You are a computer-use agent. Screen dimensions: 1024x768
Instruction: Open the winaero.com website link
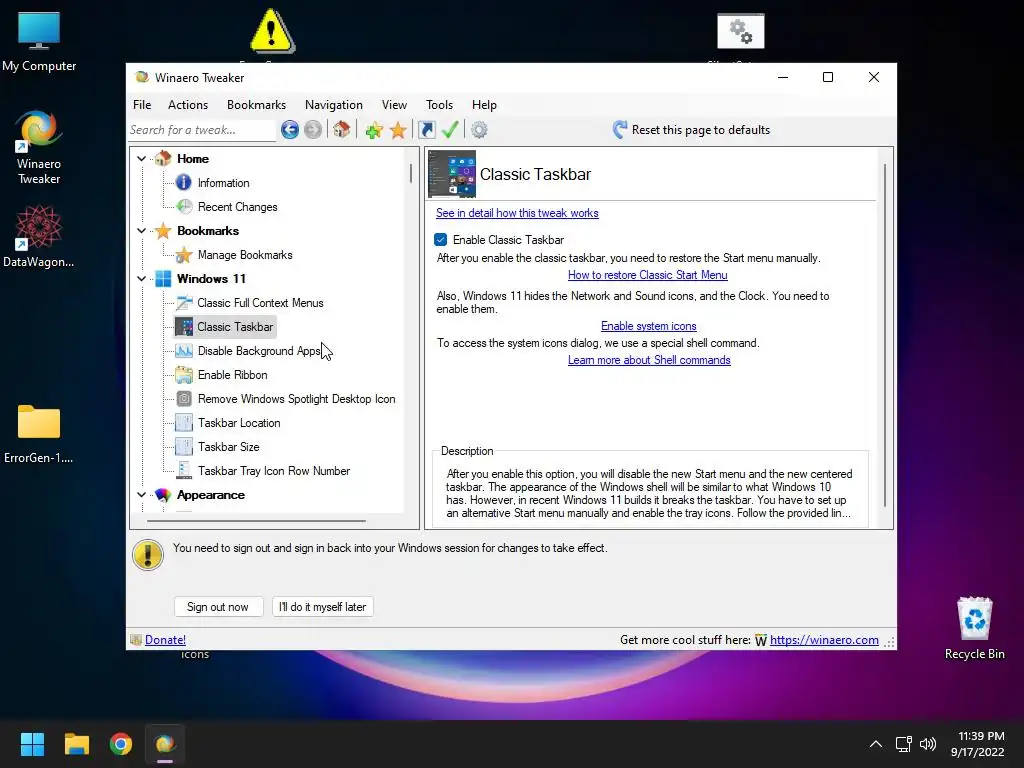tap(824, 640)
